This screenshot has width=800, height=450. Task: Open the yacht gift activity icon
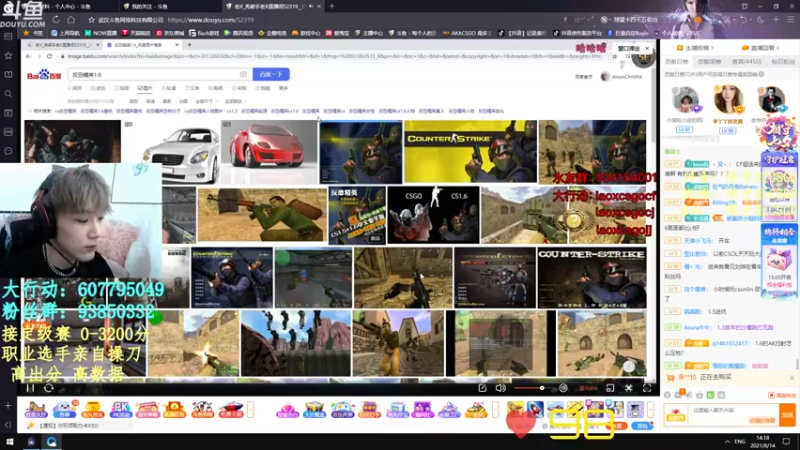[231, 409]
